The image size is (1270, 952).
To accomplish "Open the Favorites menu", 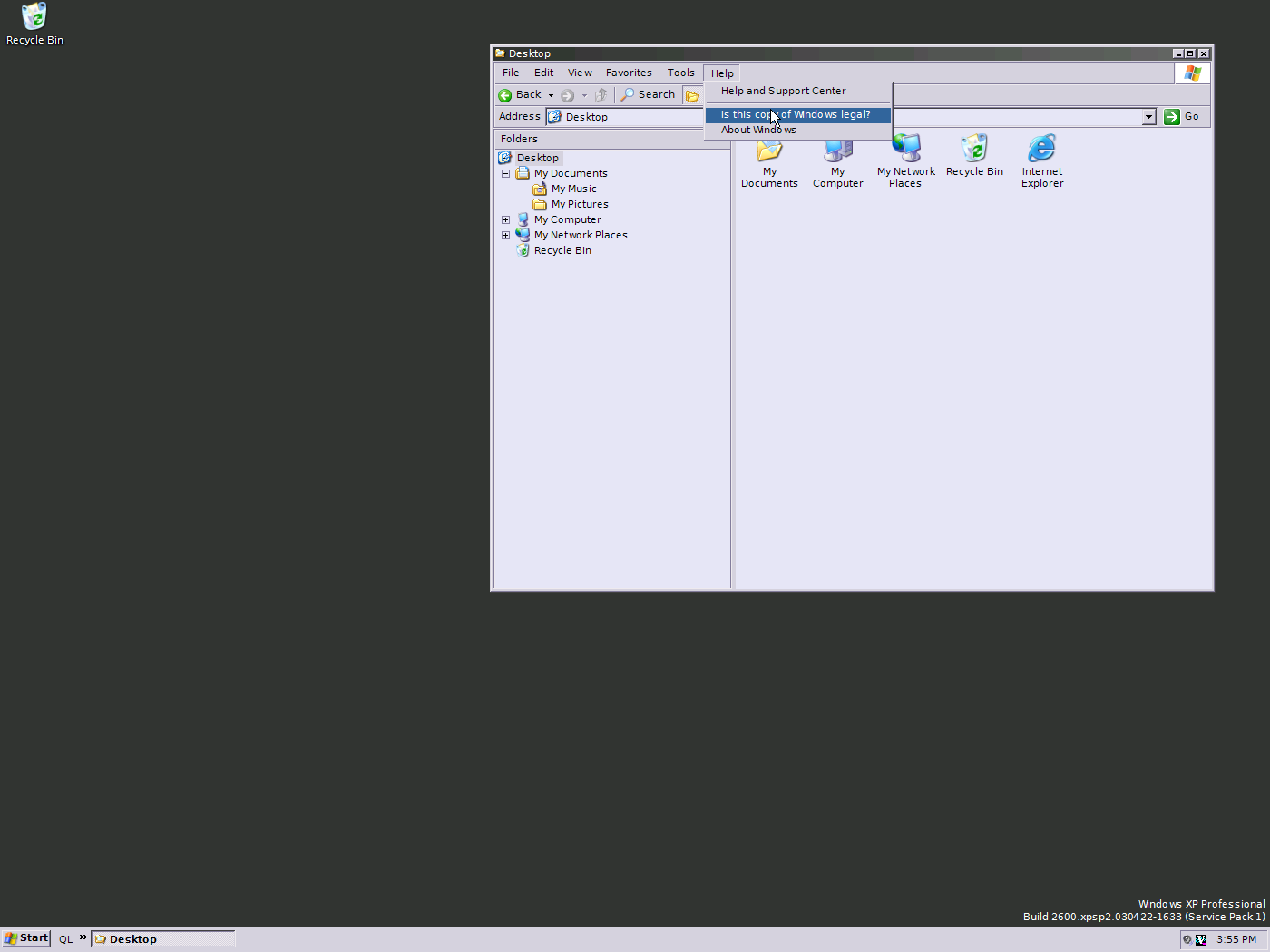I will (x=629, y=73).
